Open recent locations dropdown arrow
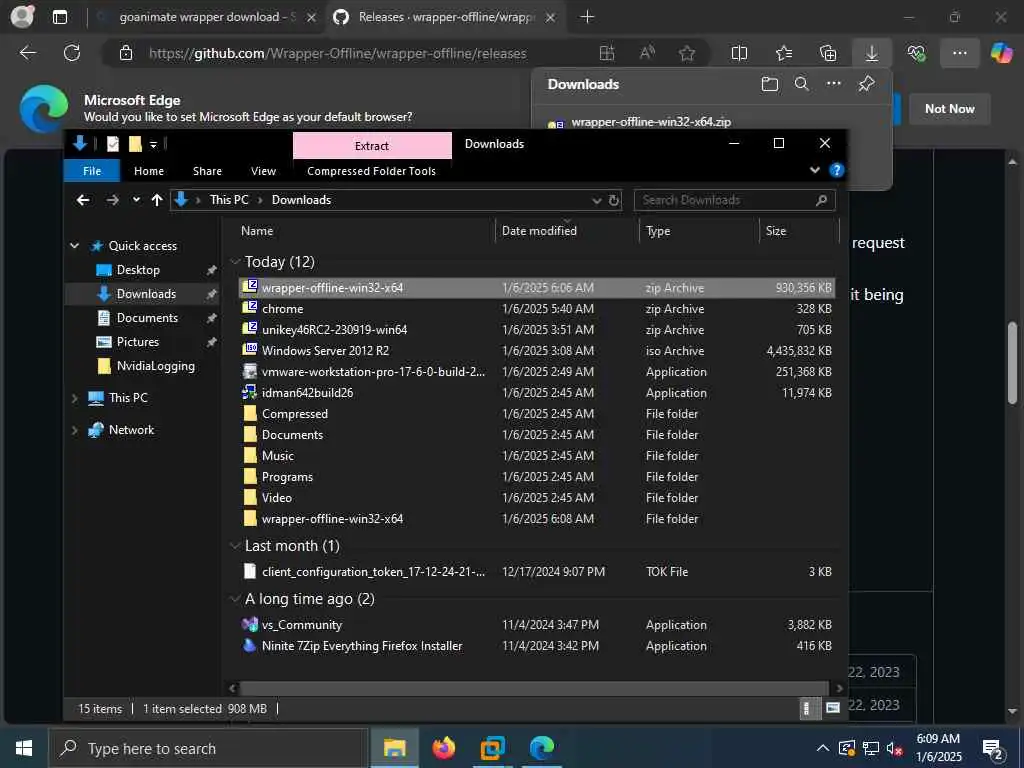 click(136, 200)
